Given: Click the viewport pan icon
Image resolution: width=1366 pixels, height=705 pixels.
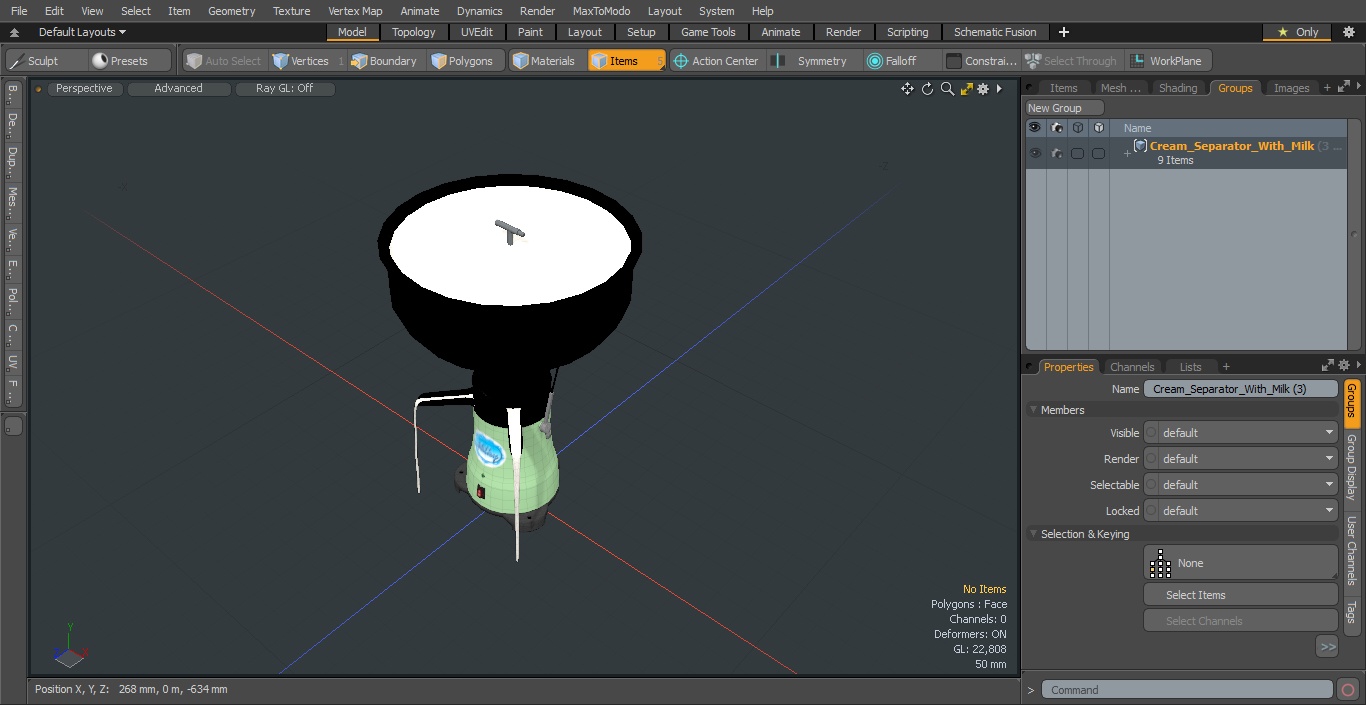Looking at the screenshot, I should [907, 89].
